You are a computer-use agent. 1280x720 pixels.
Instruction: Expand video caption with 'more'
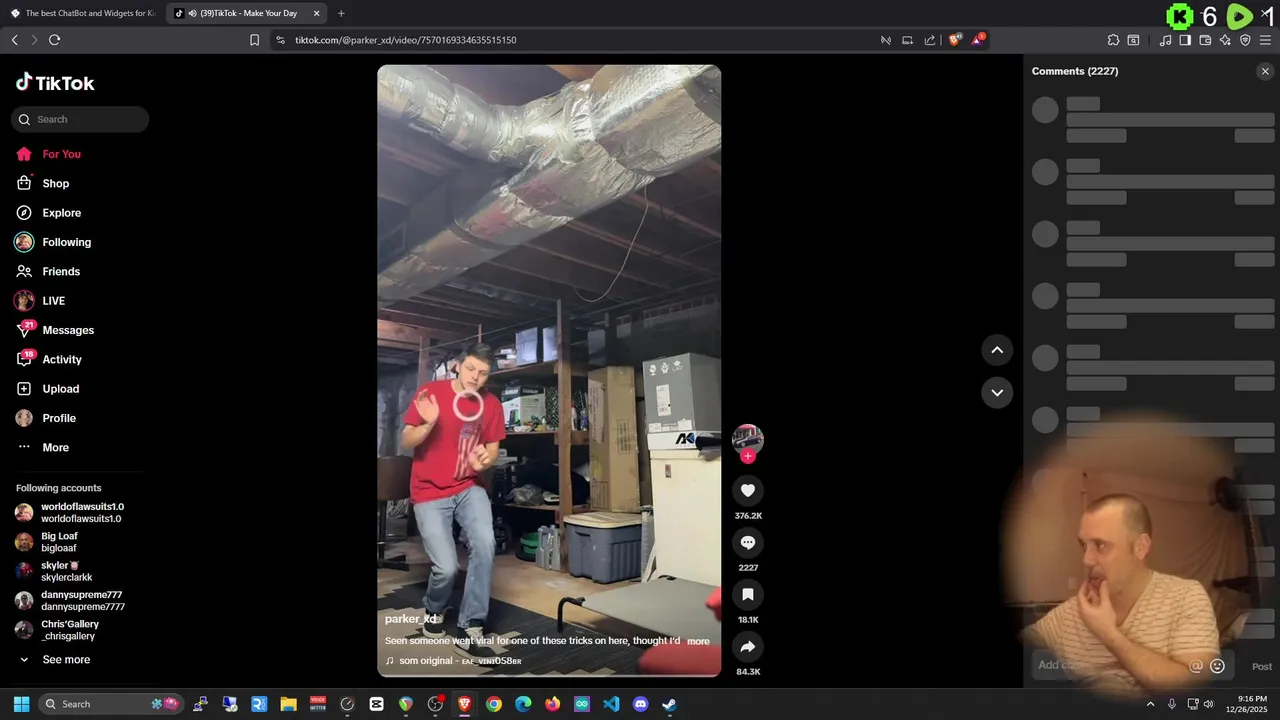click(x=698, y=641)
